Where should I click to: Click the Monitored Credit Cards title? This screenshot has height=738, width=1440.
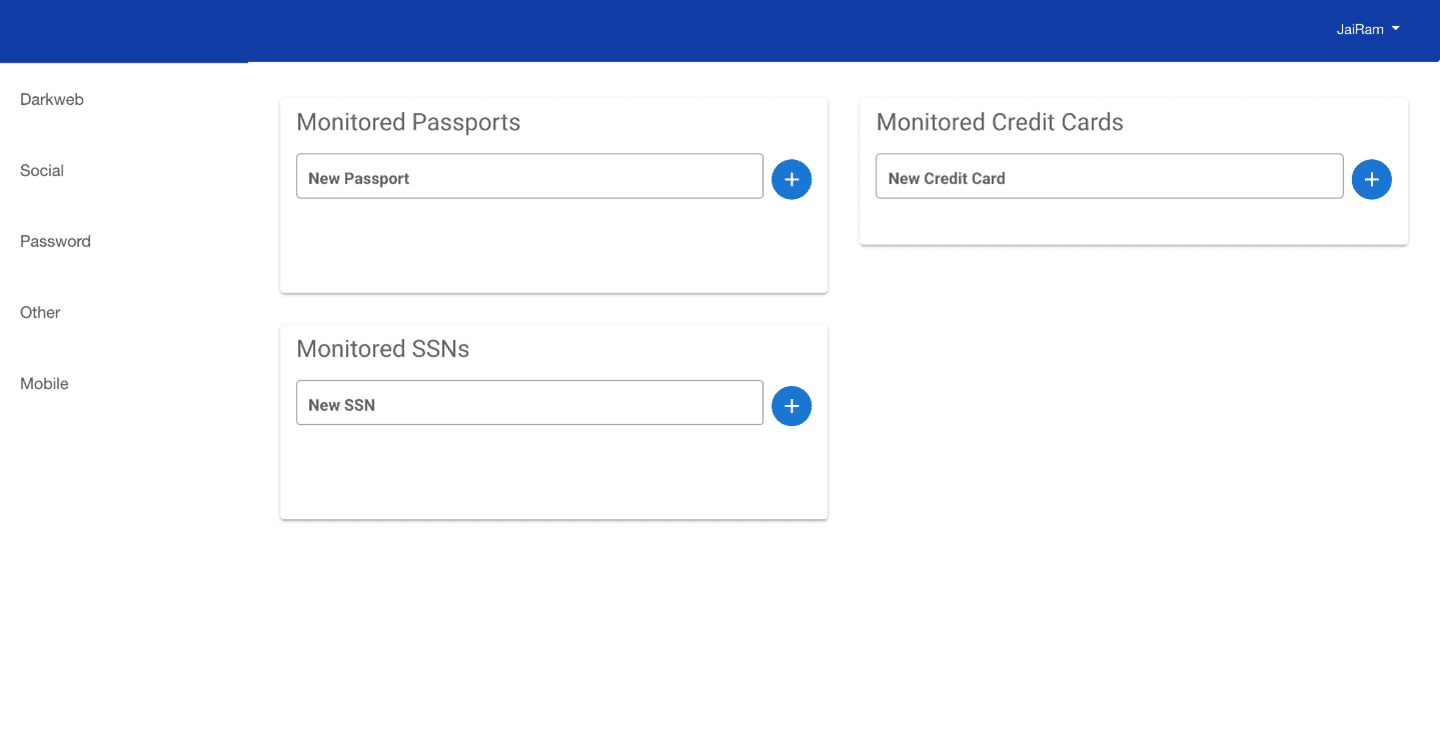[999, 122]
